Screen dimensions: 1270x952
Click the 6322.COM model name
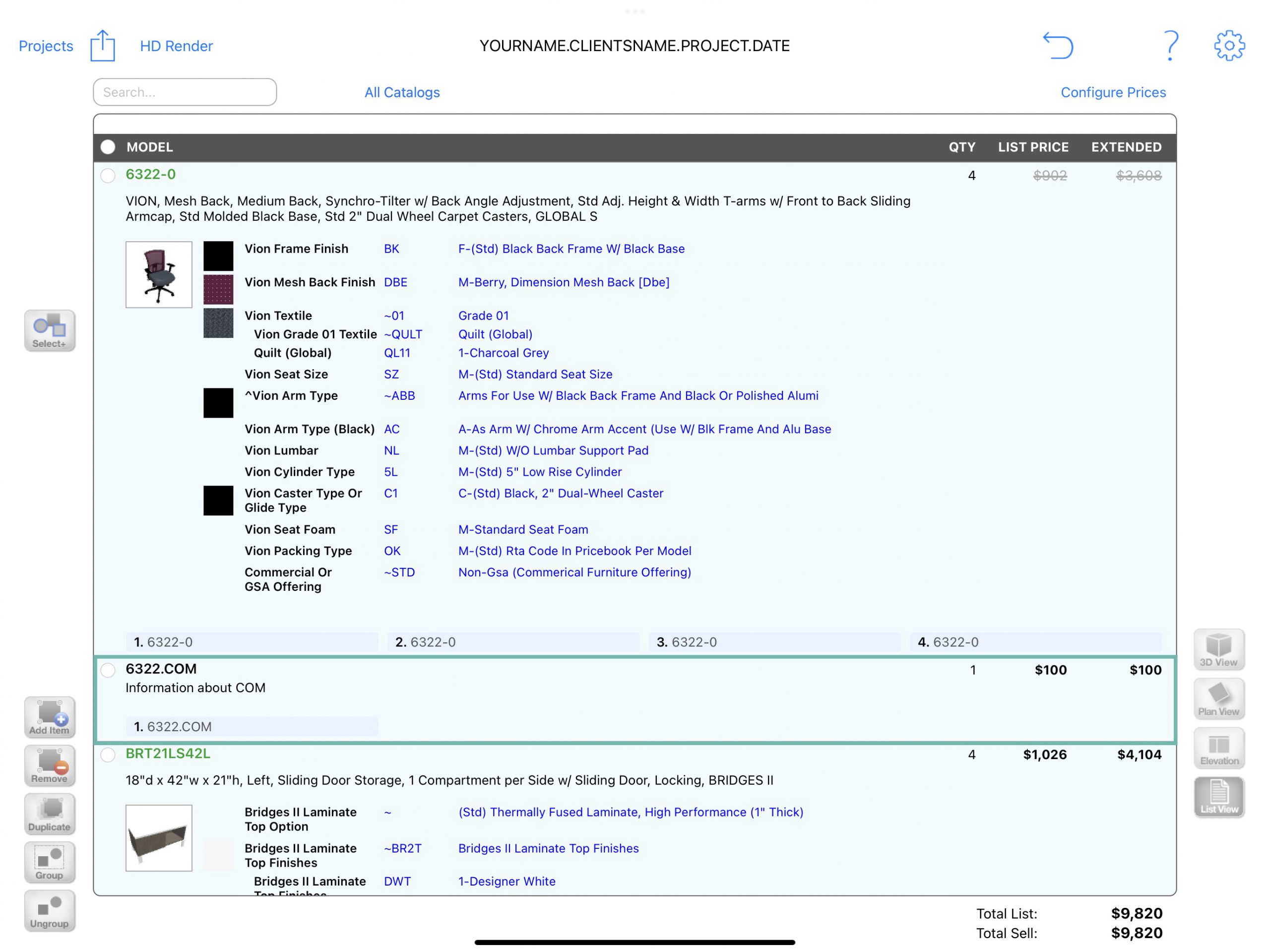click(x=161, y=669)
